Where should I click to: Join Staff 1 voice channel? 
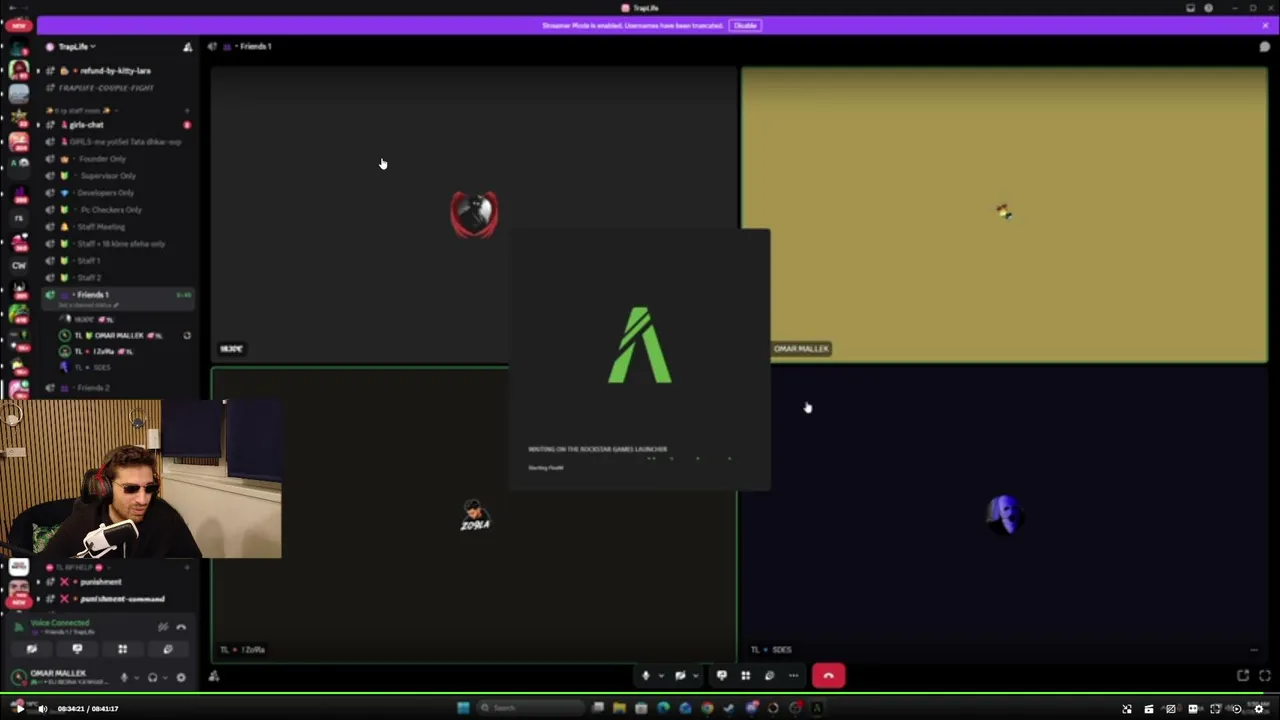click(x=89, y=261)
